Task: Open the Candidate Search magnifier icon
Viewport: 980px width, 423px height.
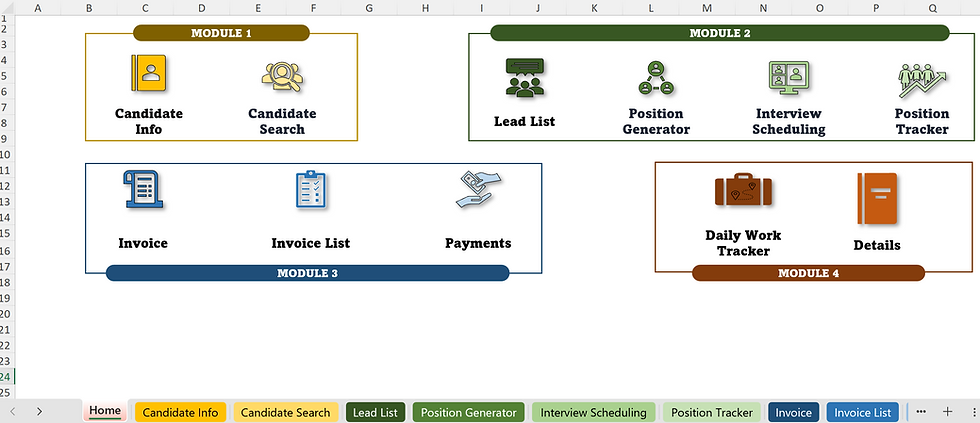Action: 282,77
